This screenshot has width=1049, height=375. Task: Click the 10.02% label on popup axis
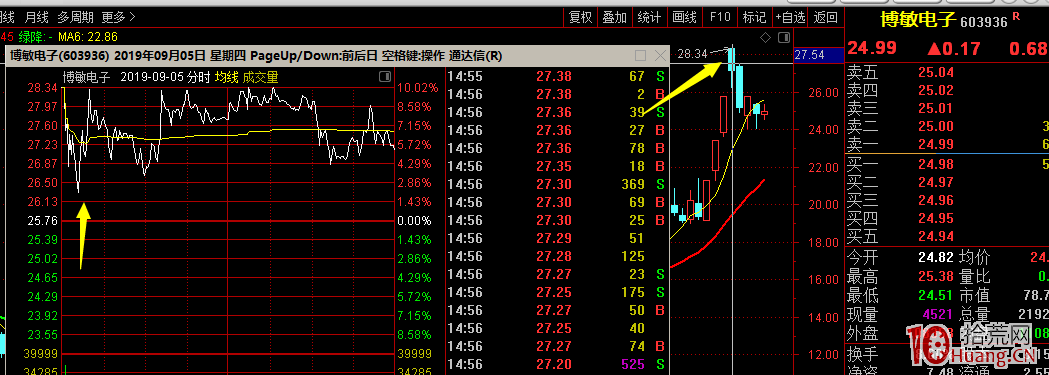417,88
